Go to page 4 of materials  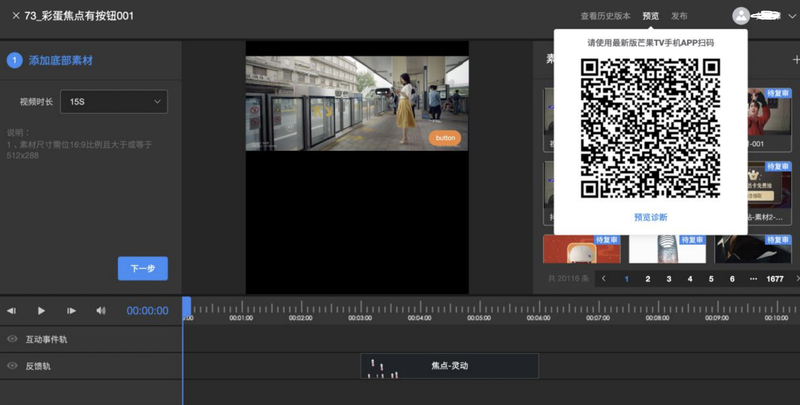click(690, 279)
